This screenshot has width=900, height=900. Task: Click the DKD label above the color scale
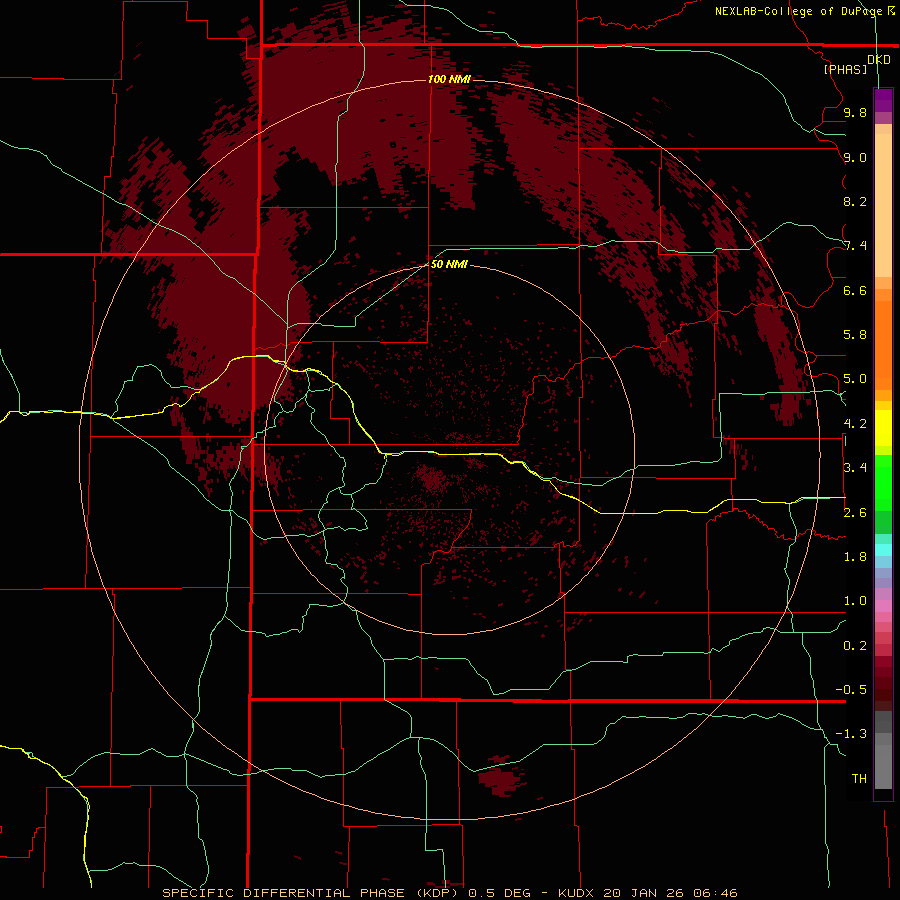879,60
